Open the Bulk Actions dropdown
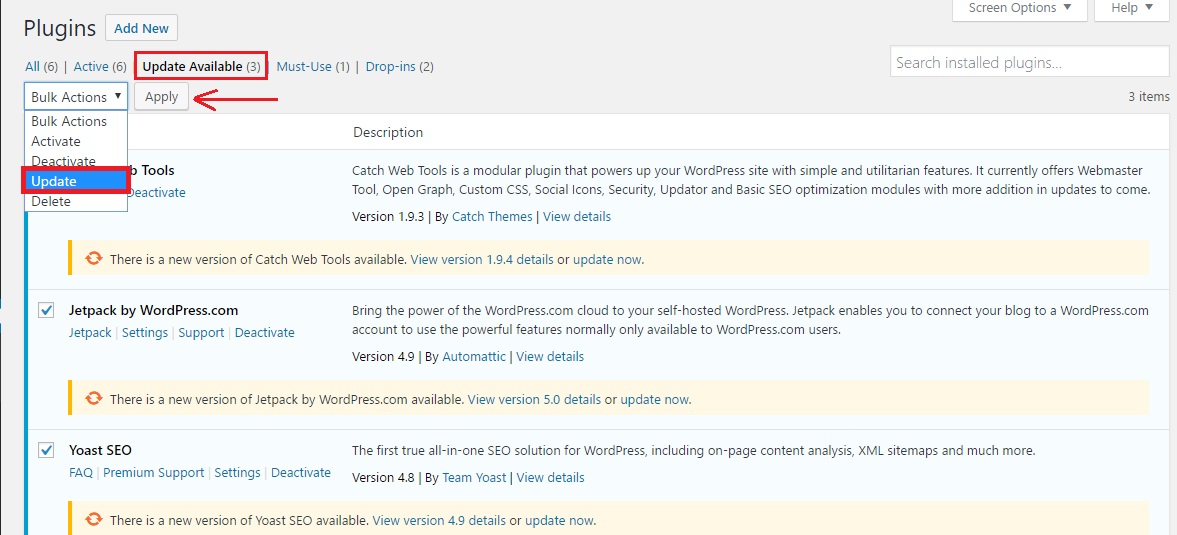Viewport: 1177px width, 535px height. (76, 97)
